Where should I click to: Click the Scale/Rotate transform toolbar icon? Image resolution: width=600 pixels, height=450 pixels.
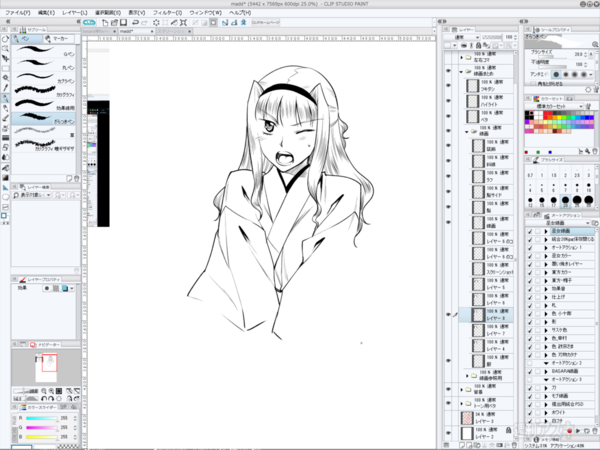[183, 23]
